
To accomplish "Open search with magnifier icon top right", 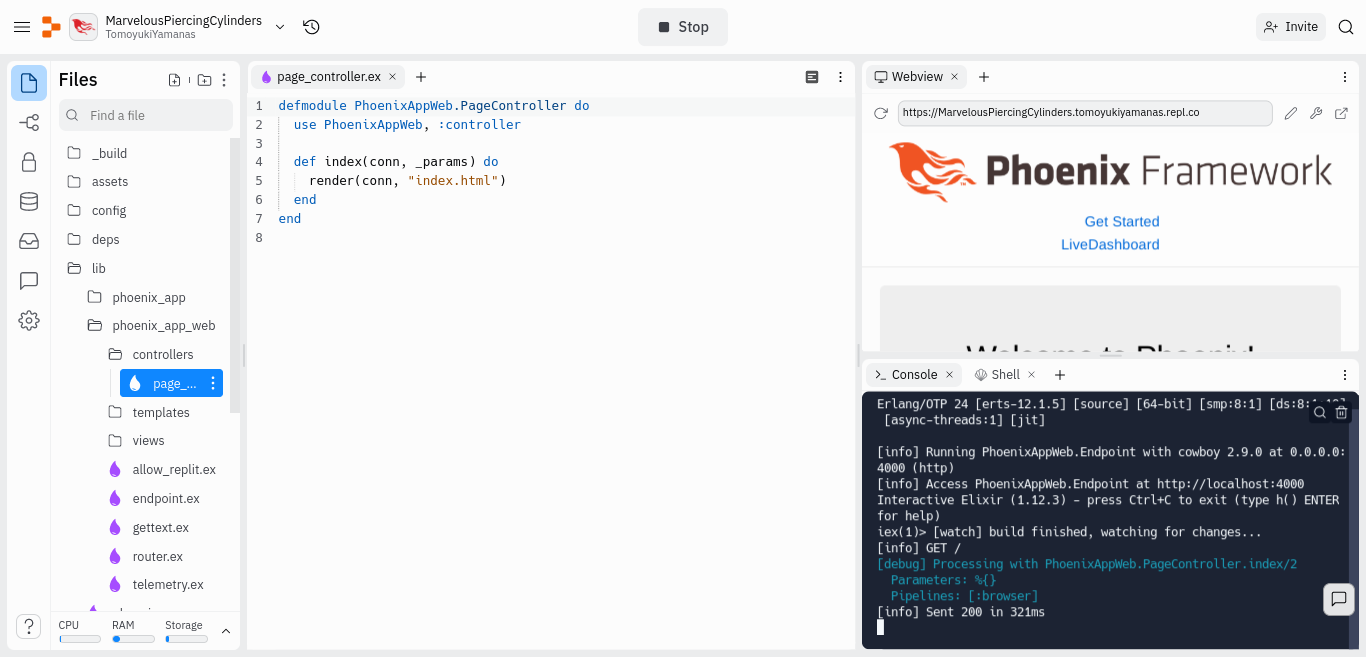I will pyautogui.click(x=1345, y=27).
